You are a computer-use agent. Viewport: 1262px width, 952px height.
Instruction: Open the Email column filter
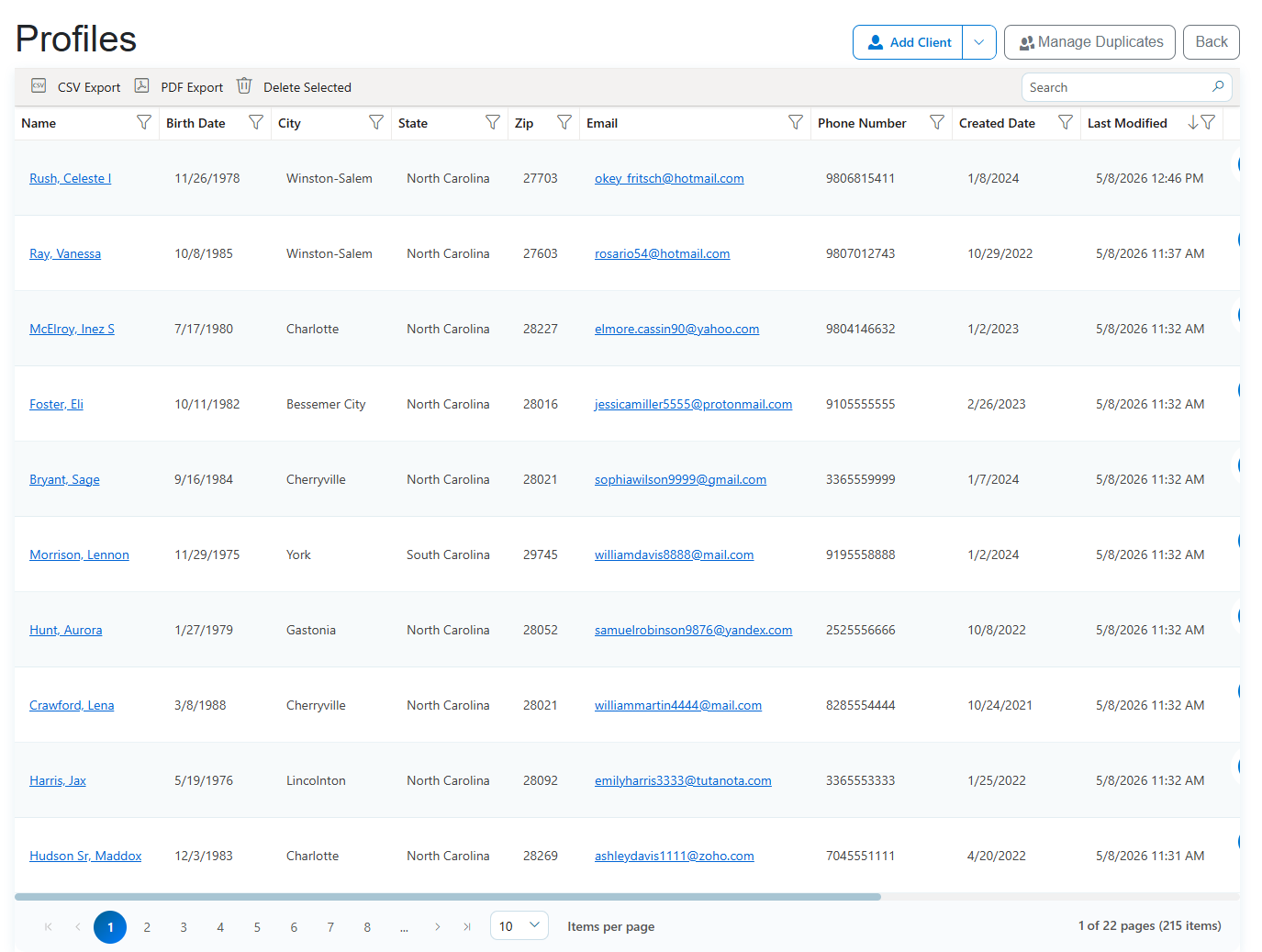tap(796, 122)
